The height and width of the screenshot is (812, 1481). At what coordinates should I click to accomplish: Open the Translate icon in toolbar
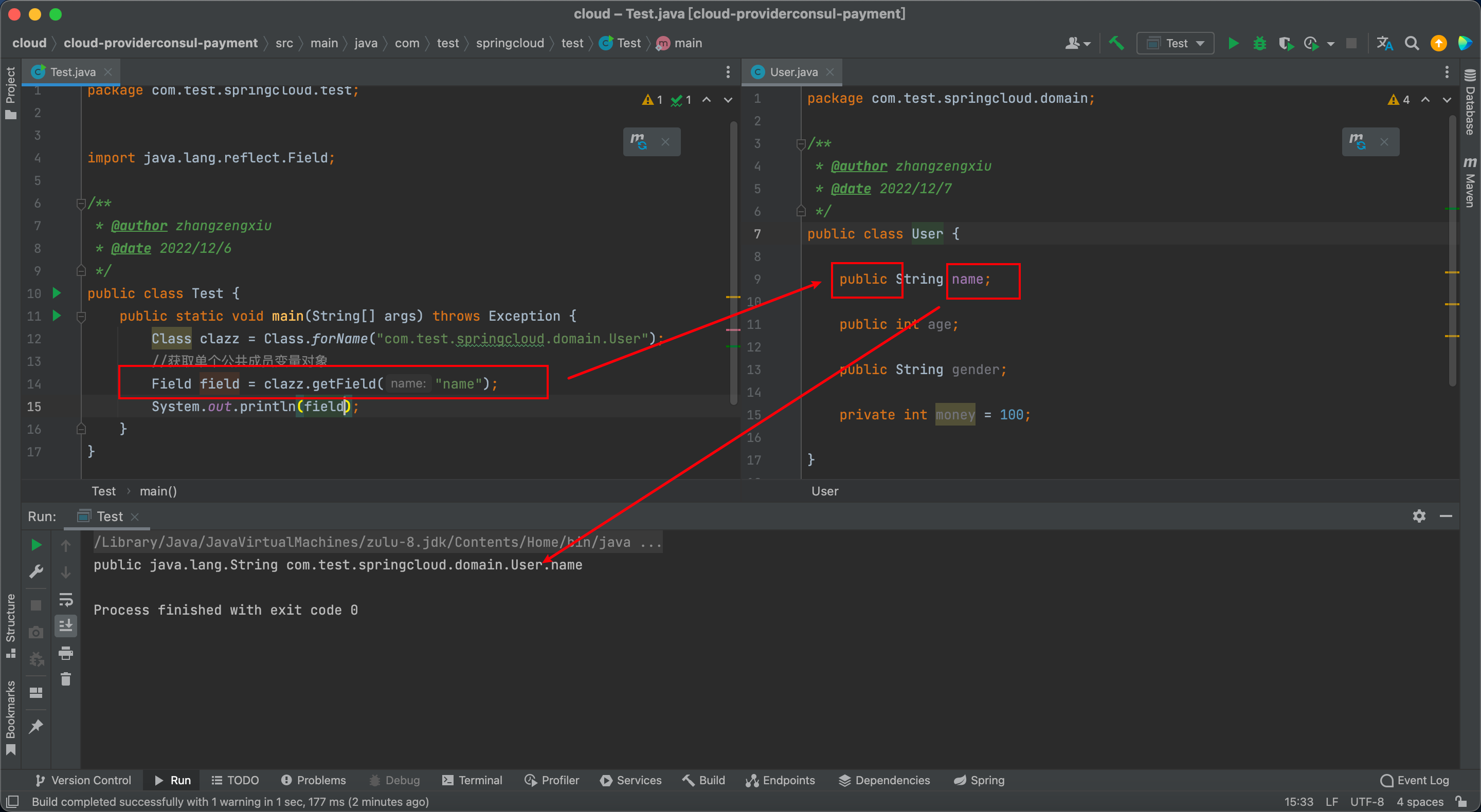point(1384,43)
